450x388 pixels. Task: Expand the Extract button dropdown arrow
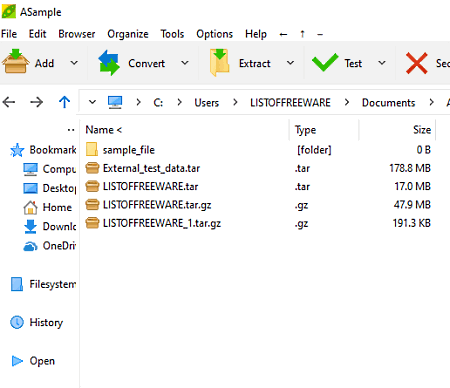click(290, 63)
